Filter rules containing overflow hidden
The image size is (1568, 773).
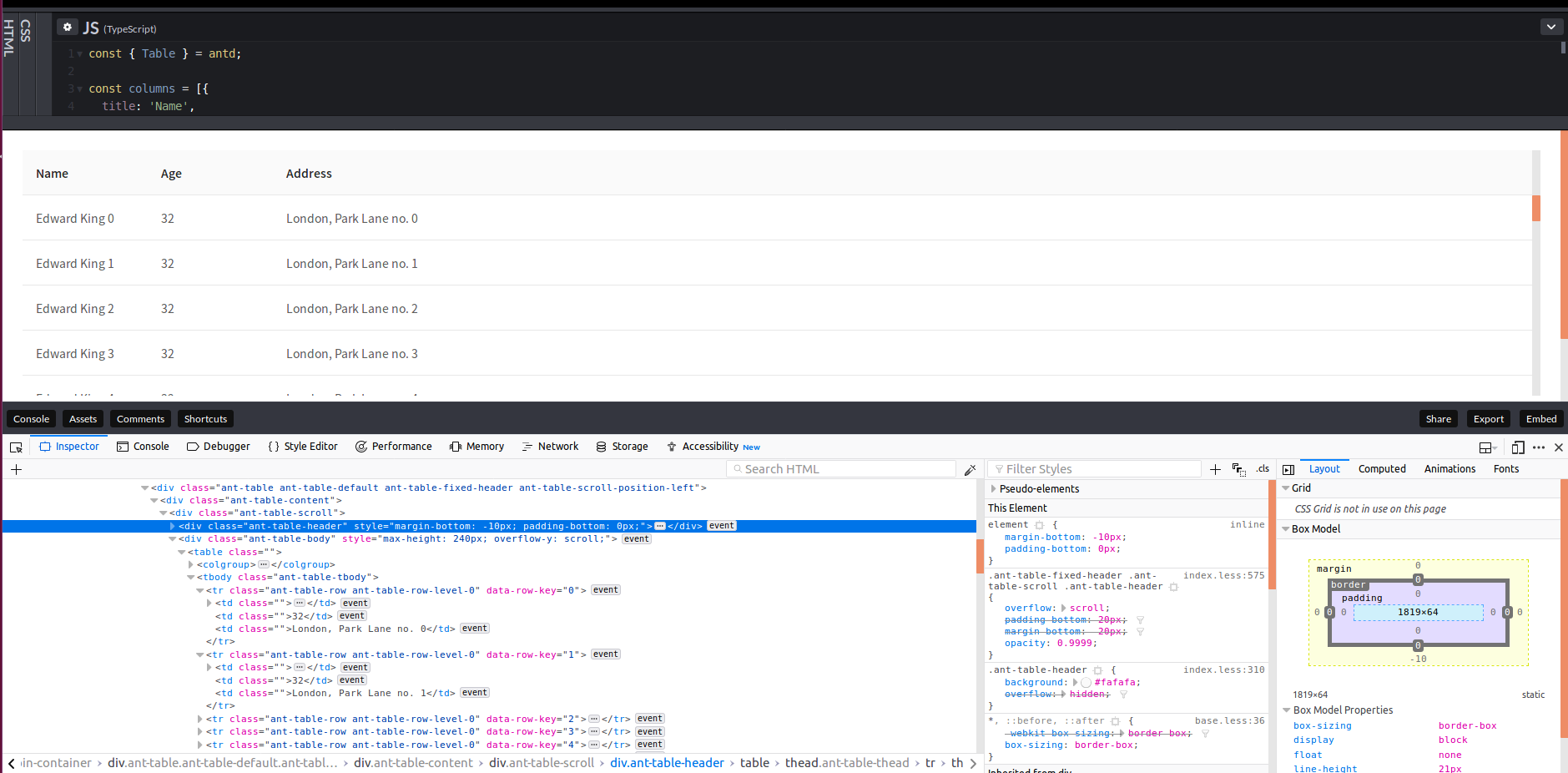click(1123, 695)
